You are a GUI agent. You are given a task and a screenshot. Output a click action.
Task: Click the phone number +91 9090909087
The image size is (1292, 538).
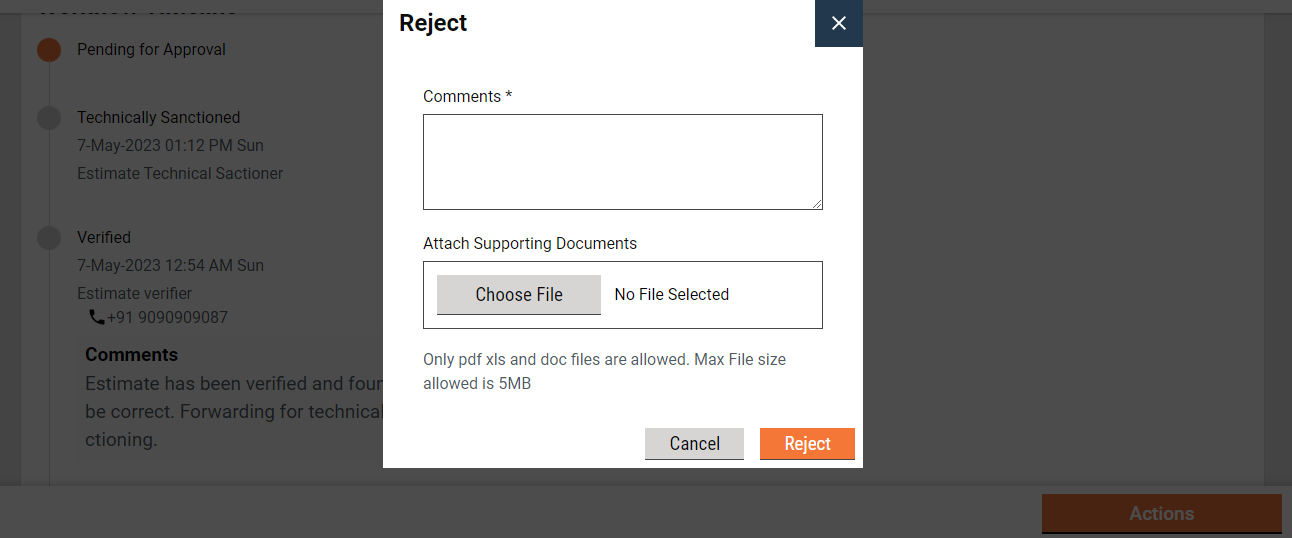point(167,318)
